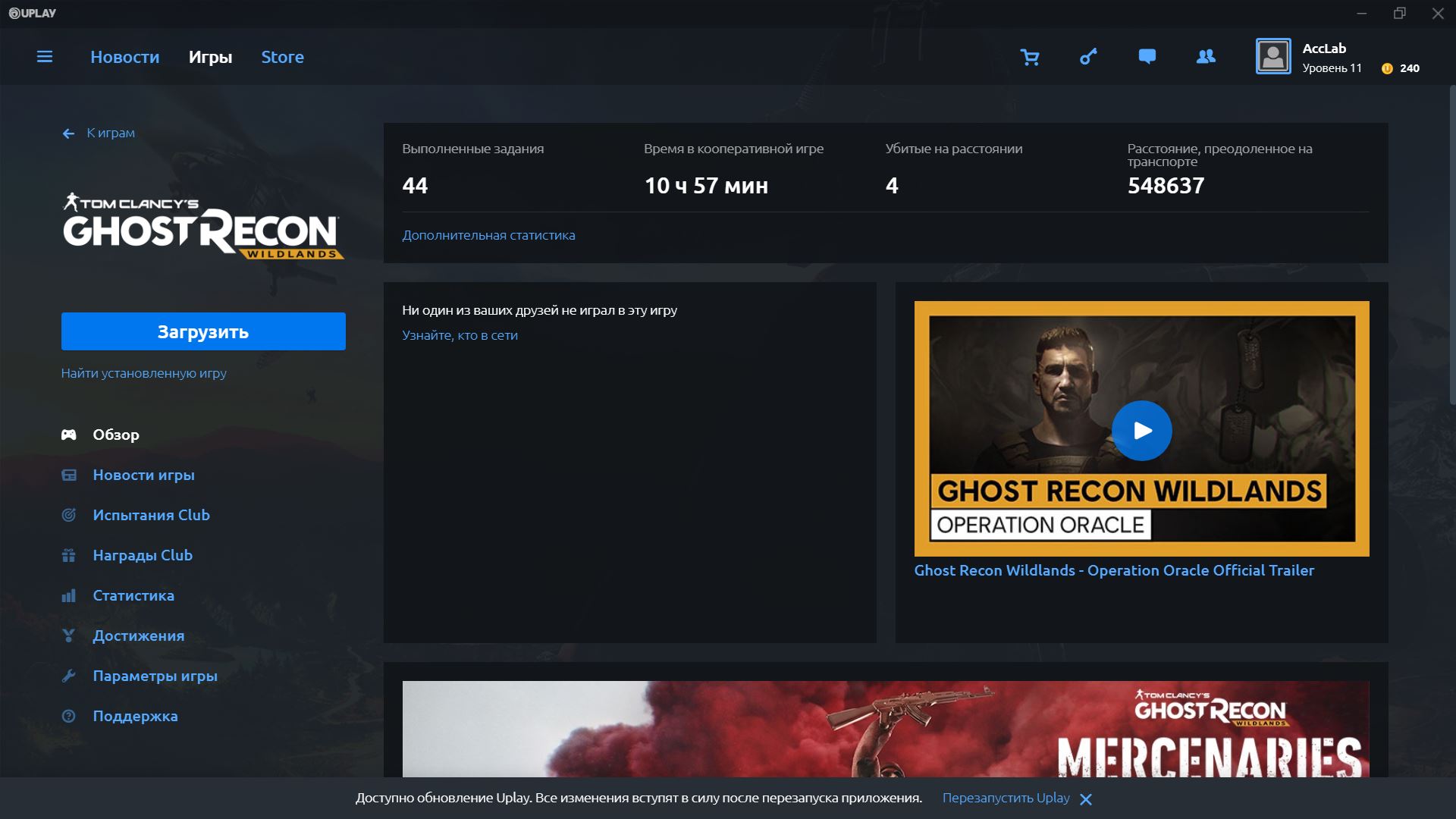Screen dimensions: 1456x819
Task: Click the vehicle distance value 548637
Action: tap(1166, 186)
